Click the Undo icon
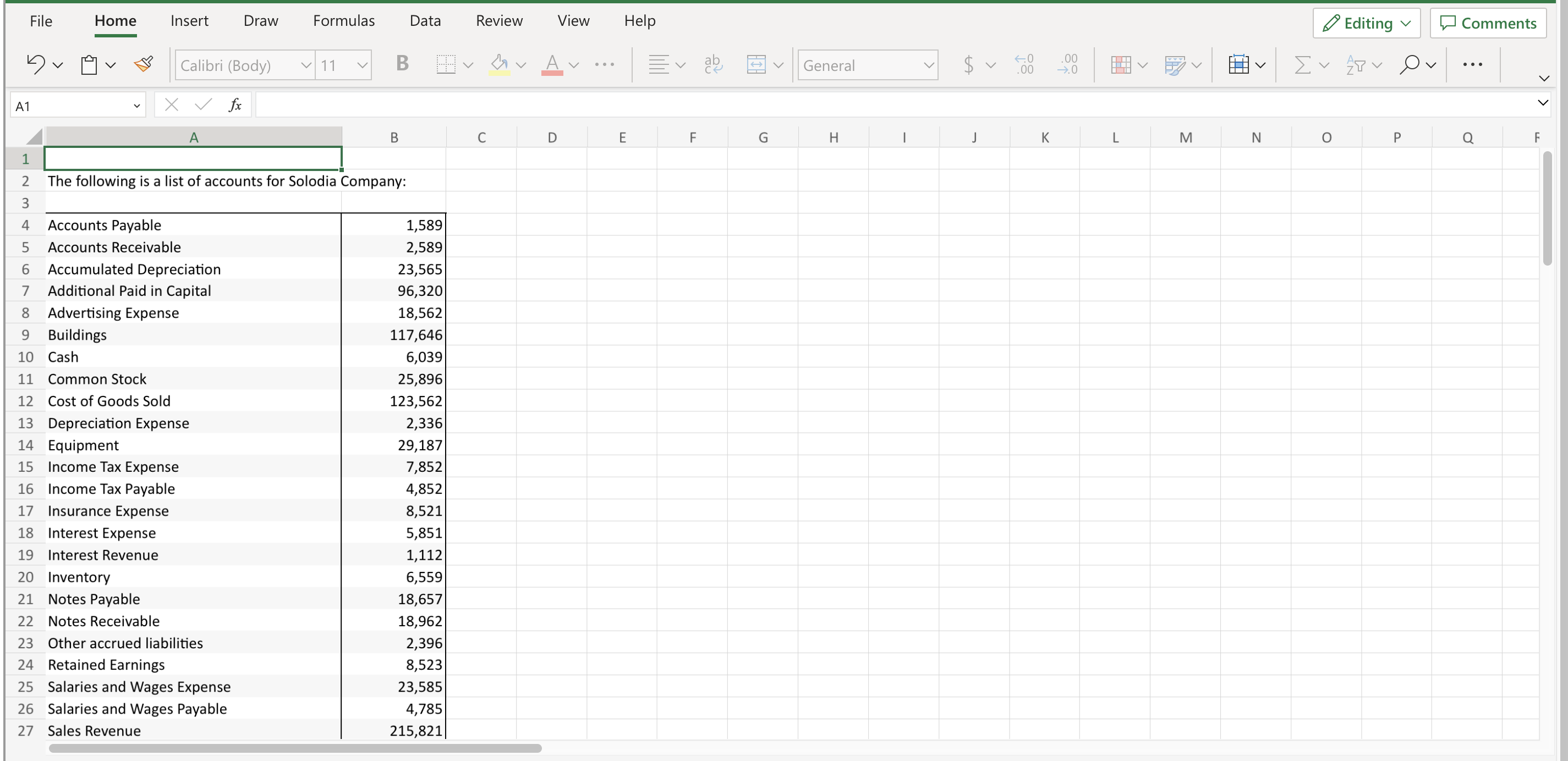The image size is (1568, 761). pyautogui.click(x=35, y=64)
